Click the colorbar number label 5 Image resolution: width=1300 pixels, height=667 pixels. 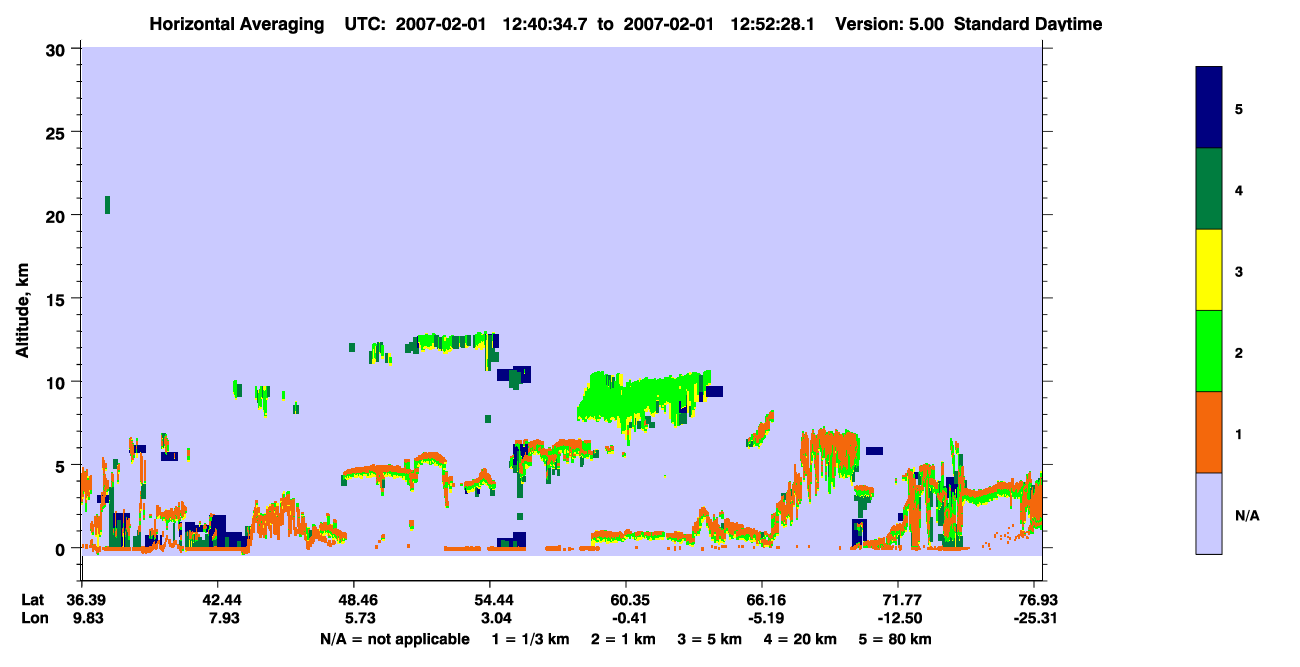[x=1238, y=109]
